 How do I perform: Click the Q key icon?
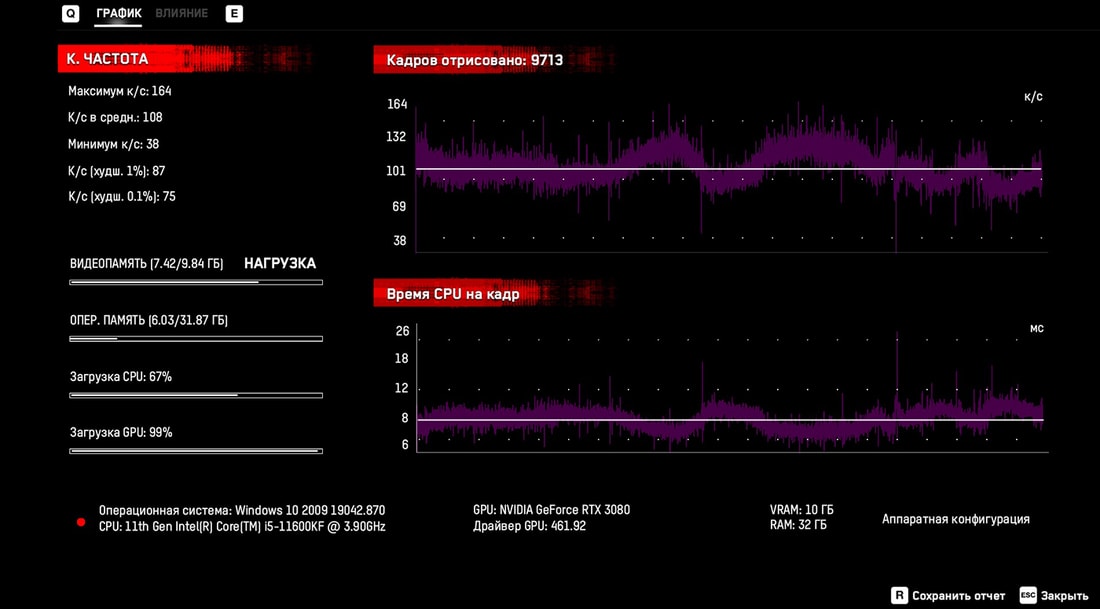pyautogui.click(x=70, y=13)
